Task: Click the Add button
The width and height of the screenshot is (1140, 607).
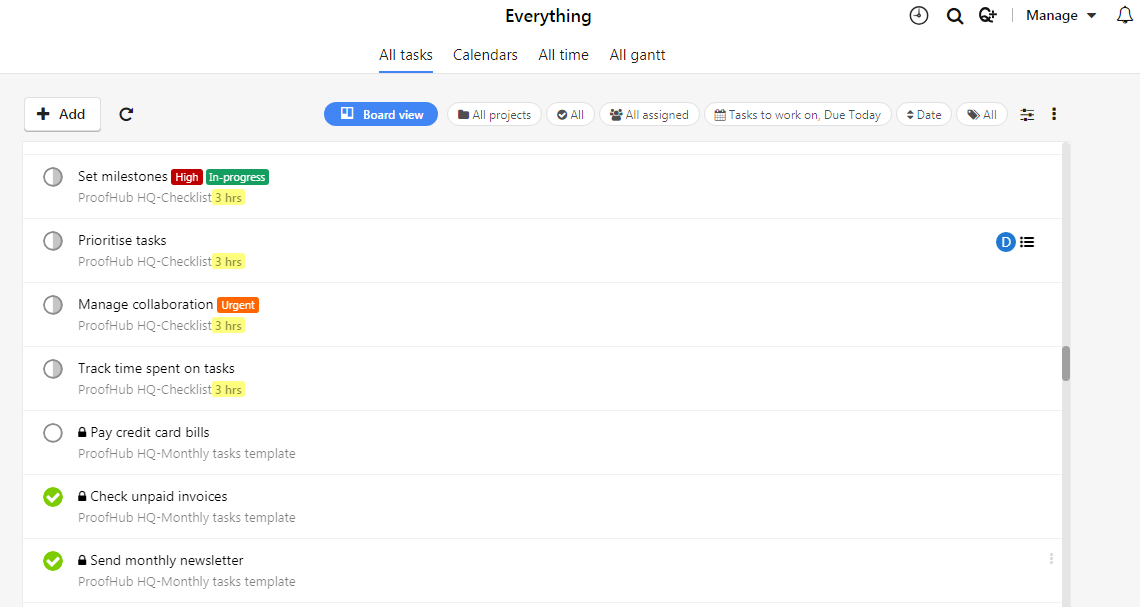Action: (62, 114)
